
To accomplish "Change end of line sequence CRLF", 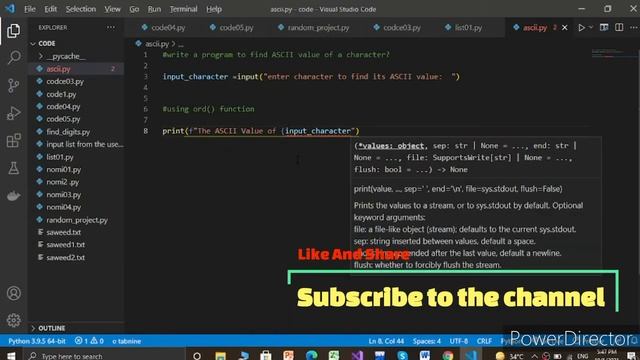I will (x=484, y=341).
